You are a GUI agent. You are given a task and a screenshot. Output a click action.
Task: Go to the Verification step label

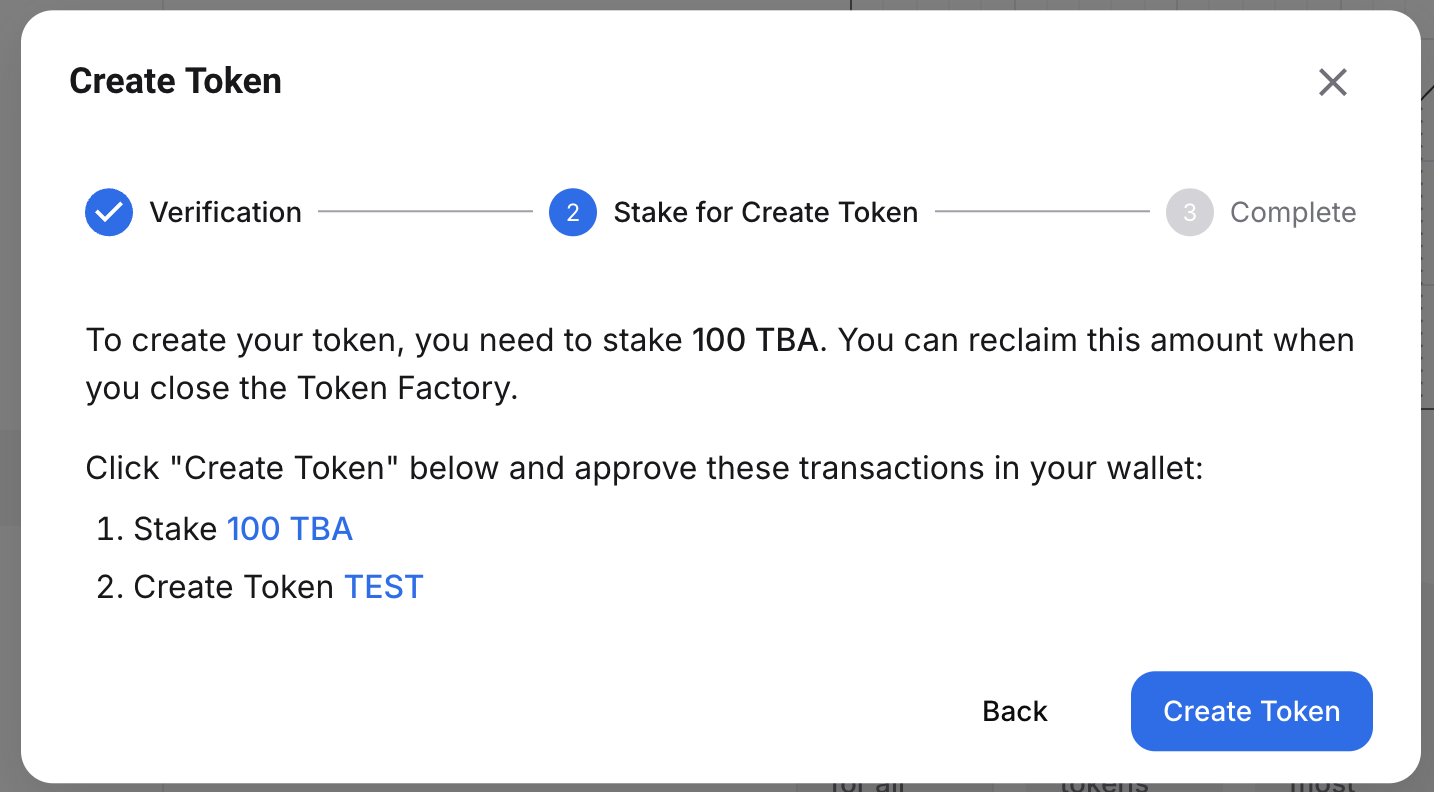[x=225, y=212]
